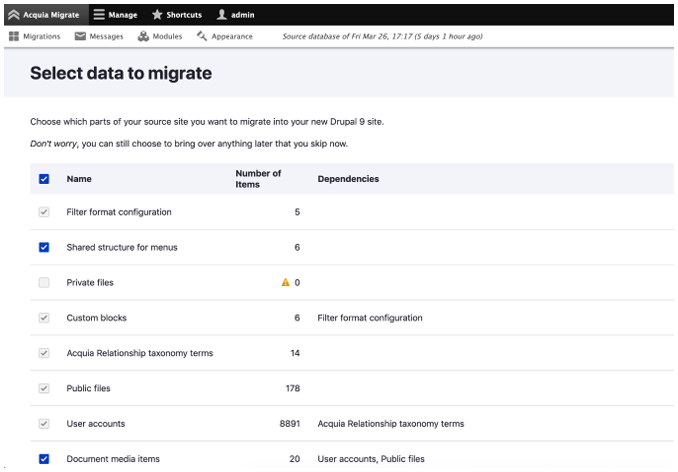Uncheck Shared structure for menus checkbox
Screen dimensions: 678x472
pyautogui.click(x=43, y=247)
